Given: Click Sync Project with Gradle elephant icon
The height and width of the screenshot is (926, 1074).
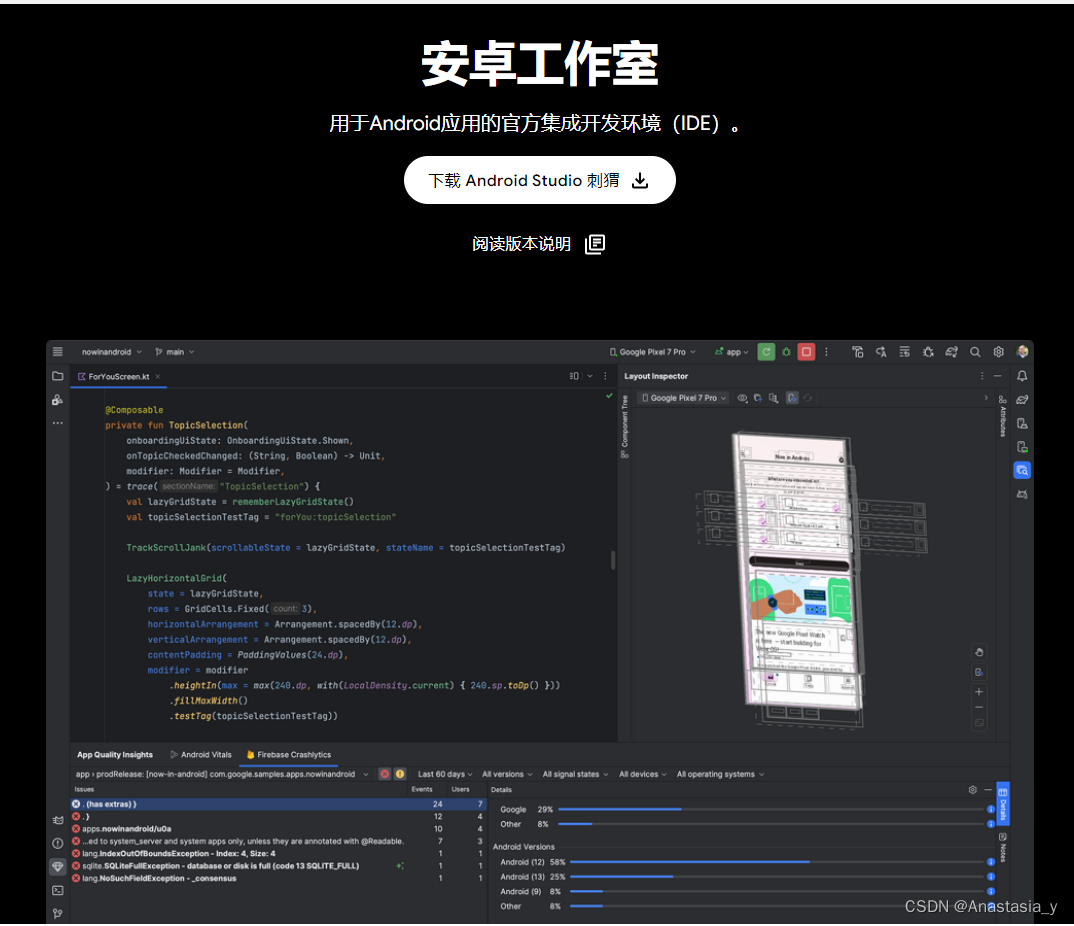Looking at the screenshot, I should (951, 351).
